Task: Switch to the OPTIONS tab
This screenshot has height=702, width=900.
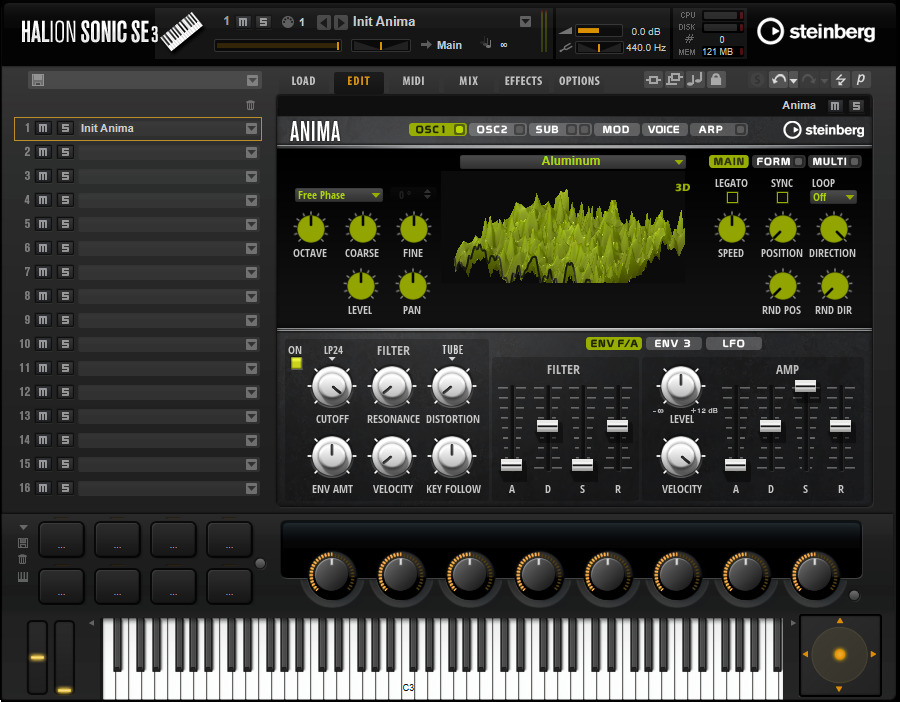Action: (579, 81)
